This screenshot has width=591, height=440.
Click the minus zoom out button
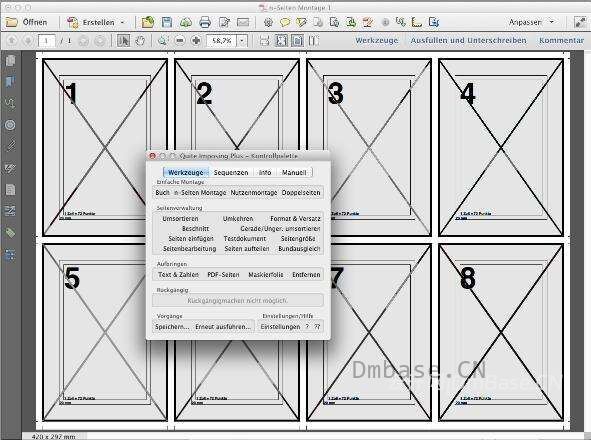tap(180, 40)
